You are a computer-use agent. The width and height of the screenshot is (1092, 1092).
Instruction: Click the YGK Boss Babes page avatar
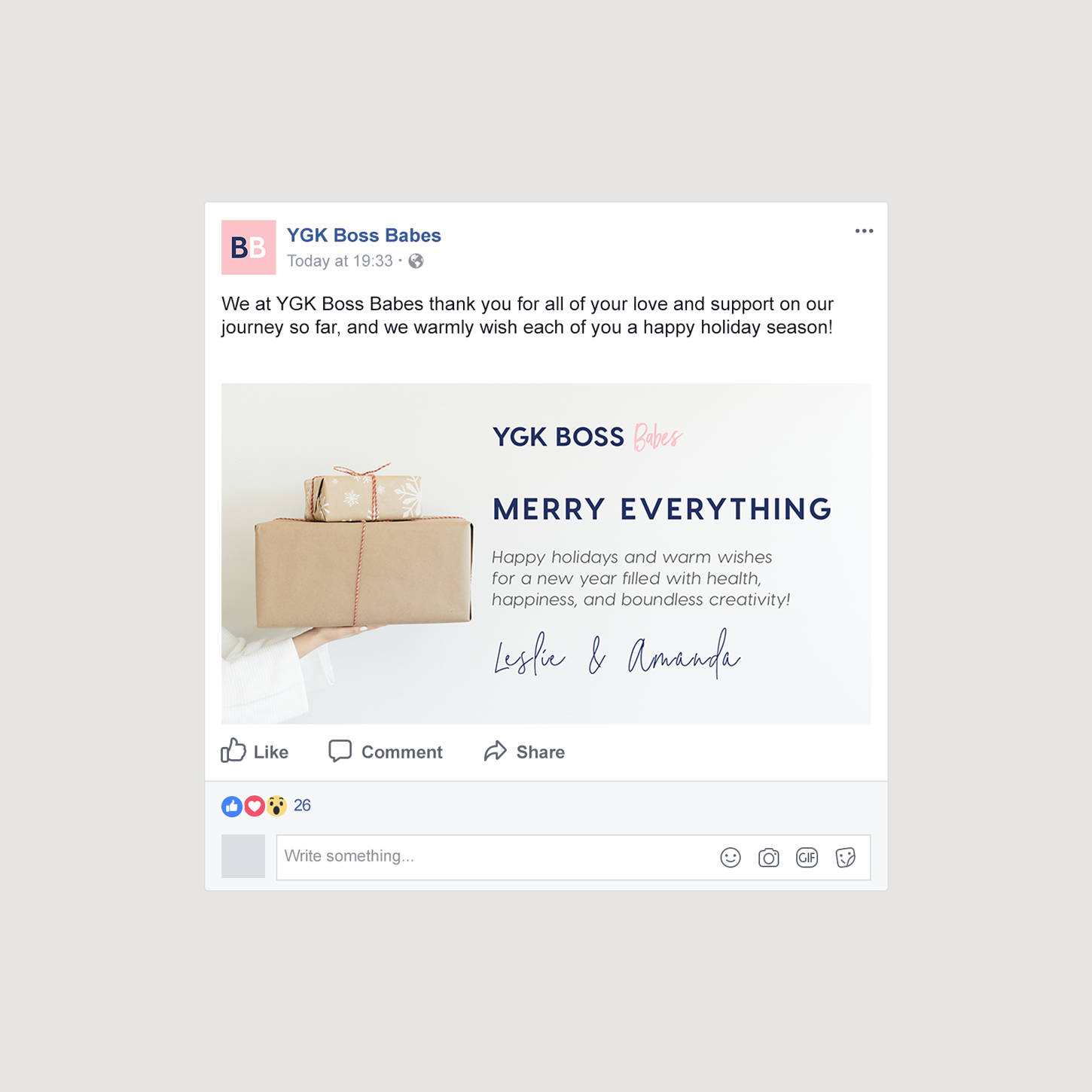[x=249, y=247]
